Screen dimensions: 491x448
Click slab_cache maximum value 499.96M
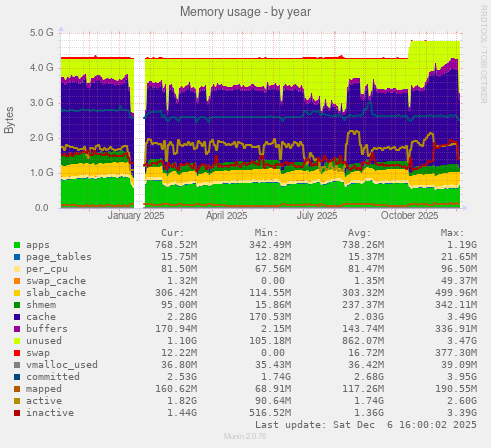click(x=456, y=293)
